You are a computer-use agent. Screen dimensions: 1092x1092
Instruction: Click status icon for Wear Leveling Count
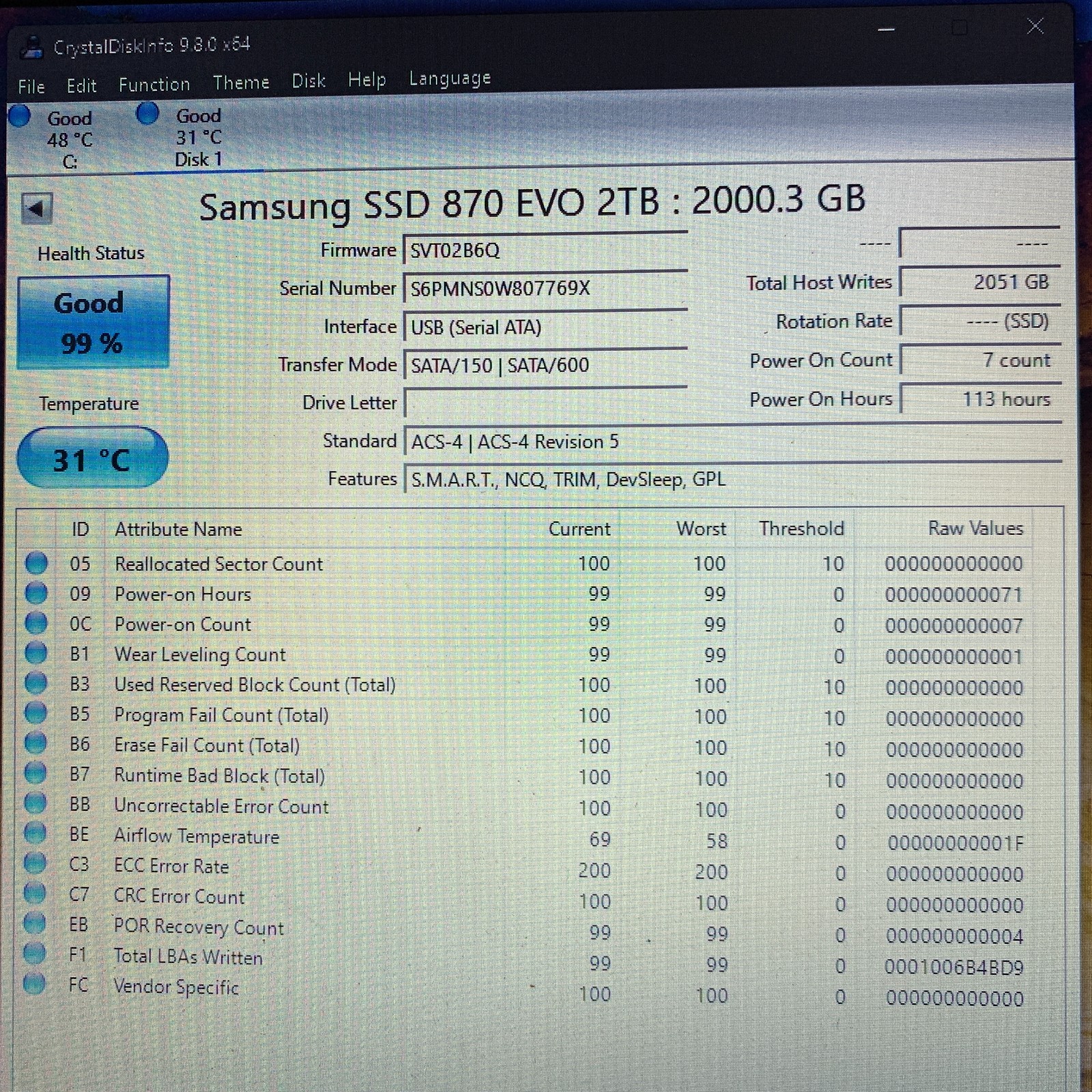(36, 652)
